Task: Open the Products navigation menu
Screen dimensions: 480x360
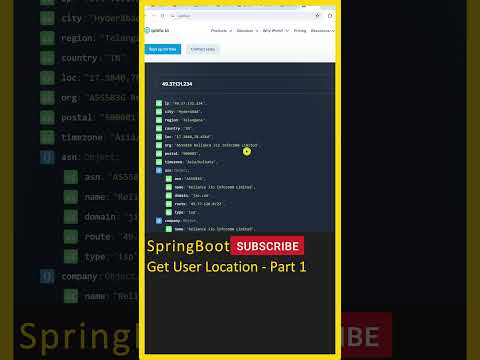Action: (x=221, y=31)
